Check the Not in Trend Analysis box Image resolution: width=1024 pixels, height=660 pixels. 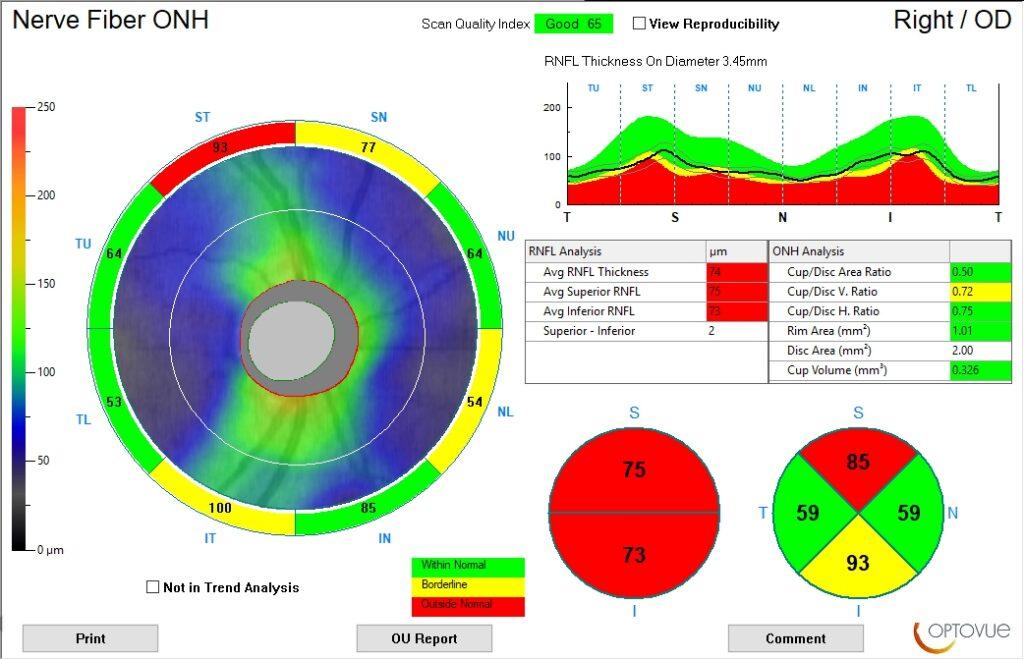click(x=153, y=587)
